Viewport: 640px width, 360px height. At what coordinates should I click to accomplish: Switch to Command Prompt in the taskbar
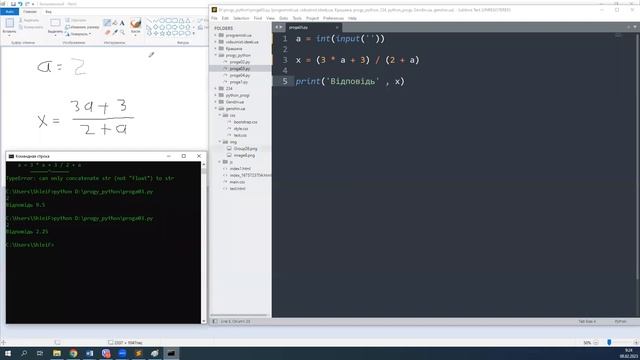171,353
